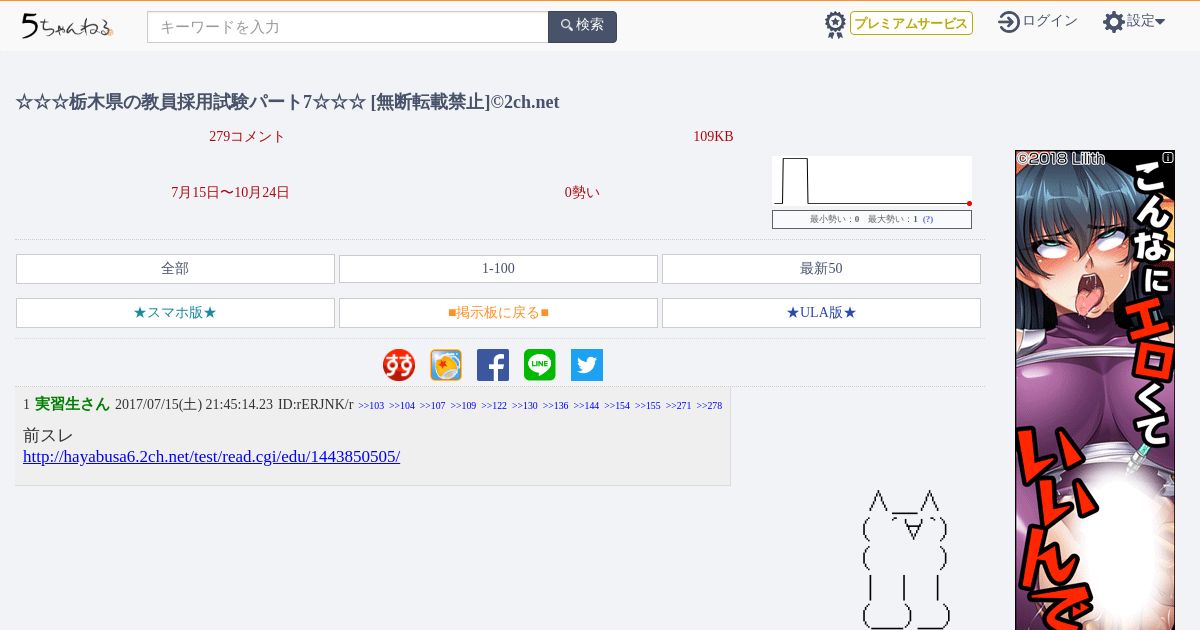Select the 1-100 posts tab
This screenshot has height=630, width=1200.
point(498,269)
